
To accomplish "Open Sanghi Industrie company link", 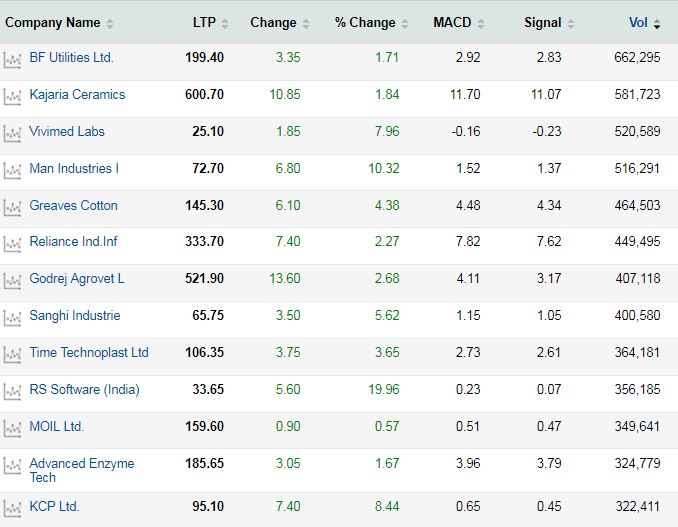I will coord(75,316).
